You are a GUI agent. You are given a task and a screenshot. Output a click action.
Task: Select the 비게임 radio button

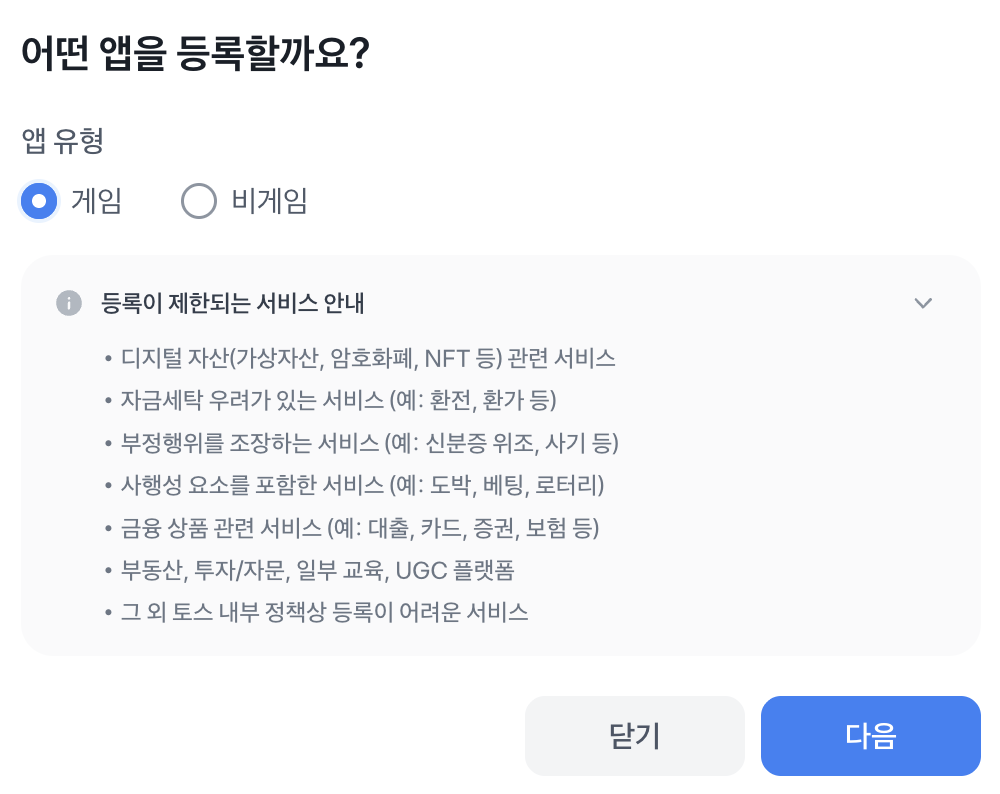click(x=199, y=201)
